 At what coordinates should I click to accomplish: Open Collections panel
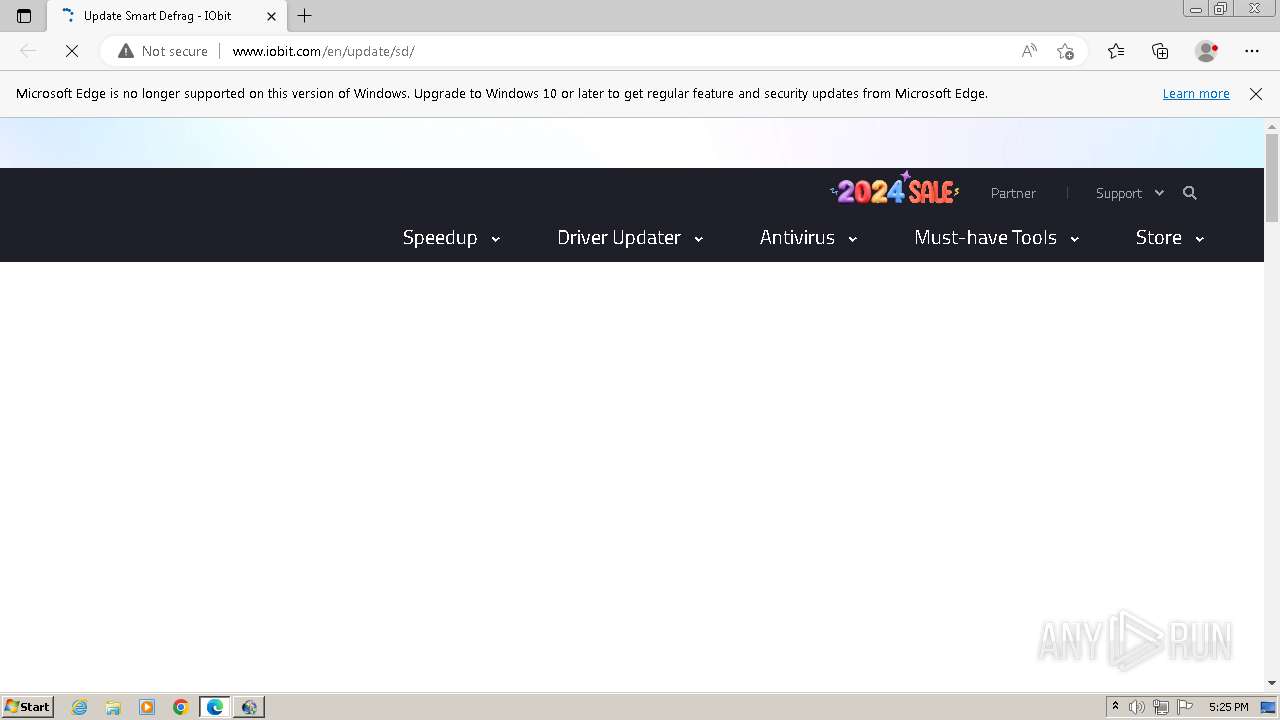(1160, 51)
